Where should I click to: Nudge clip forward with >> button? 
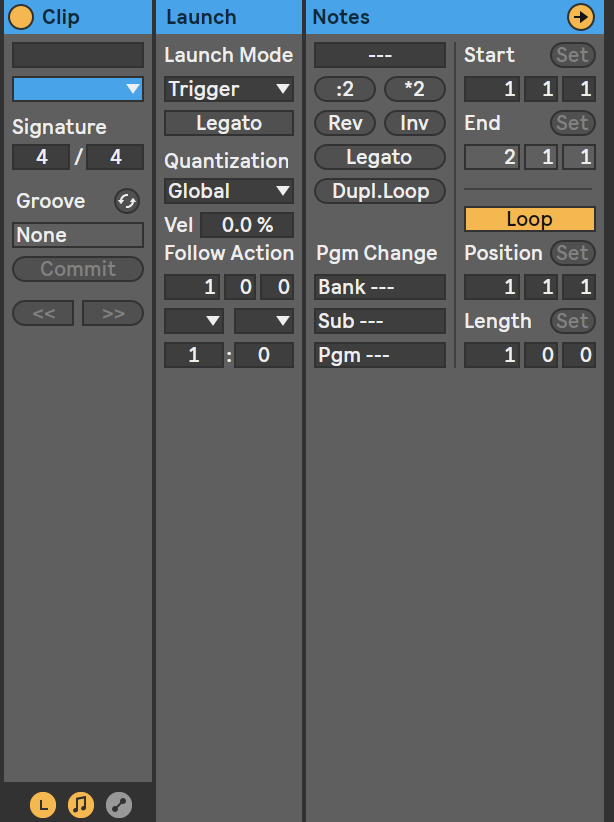113,313
